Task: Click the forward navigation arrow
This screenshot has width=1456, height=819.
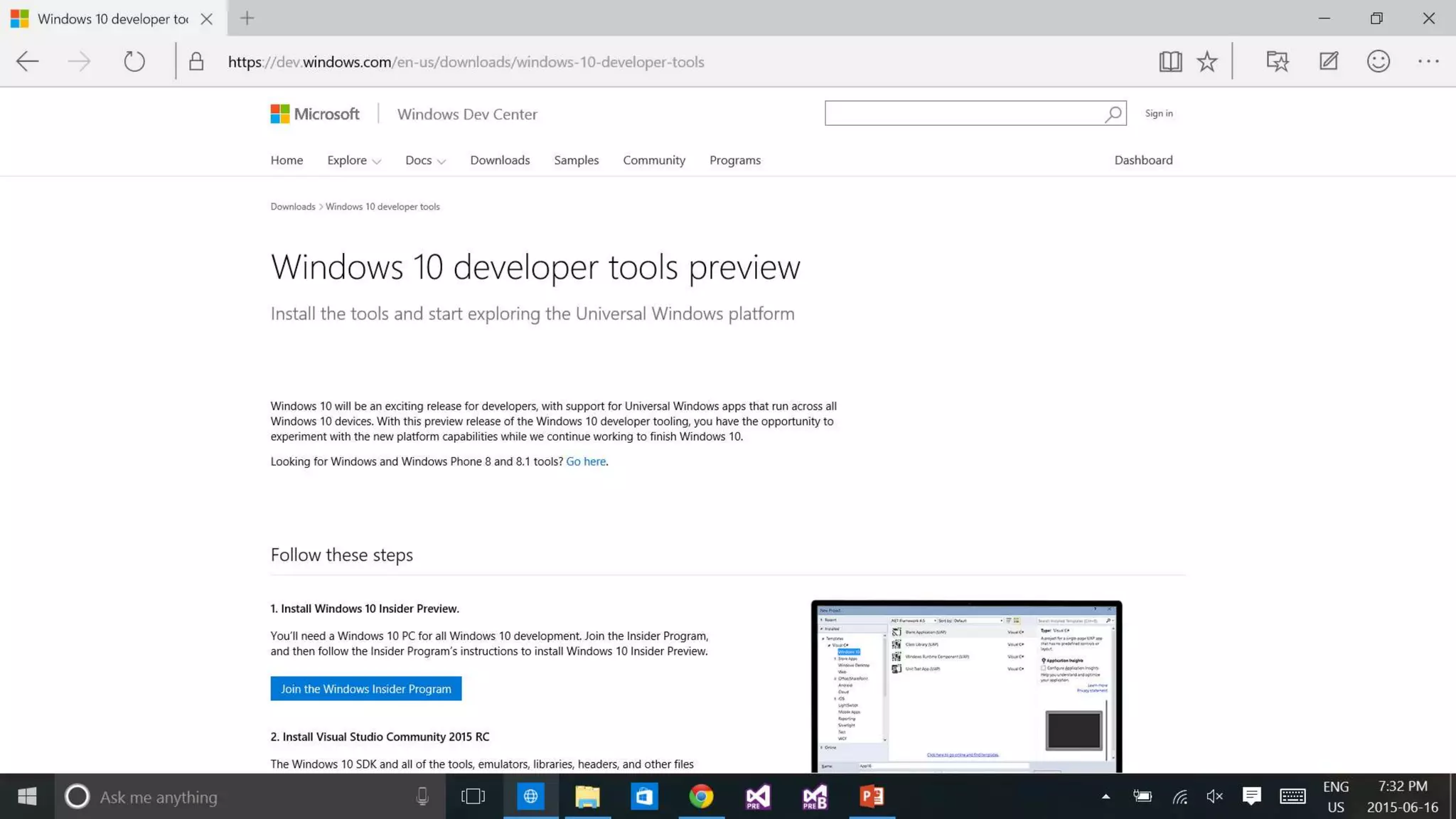Action: click(x=79, y=61)
